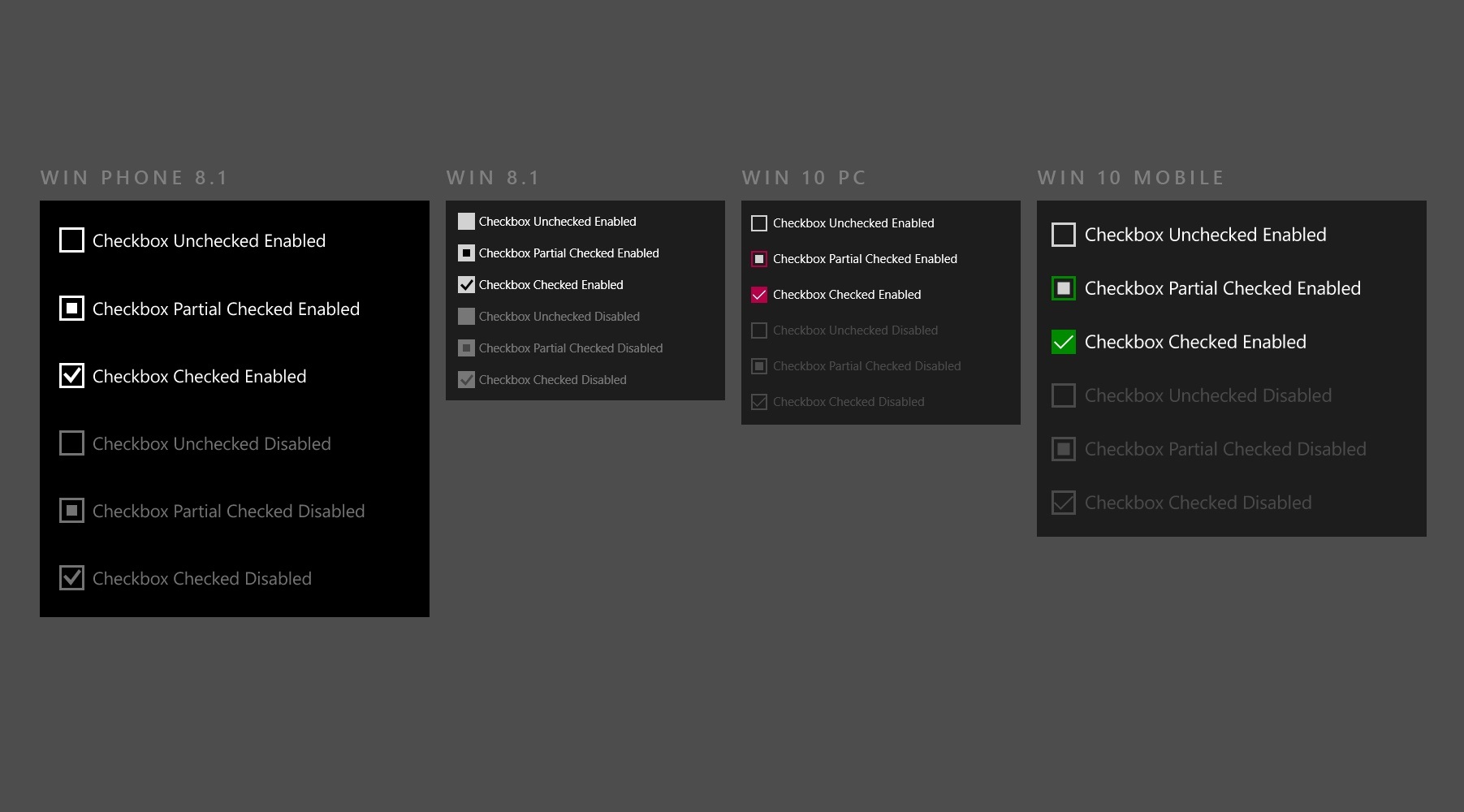The height and width of the screenshot is (812, 1464).
Task: Click 'Checkbox Unchecked Enabled' label in Win Phone 8.1
Action: (209, 241)
